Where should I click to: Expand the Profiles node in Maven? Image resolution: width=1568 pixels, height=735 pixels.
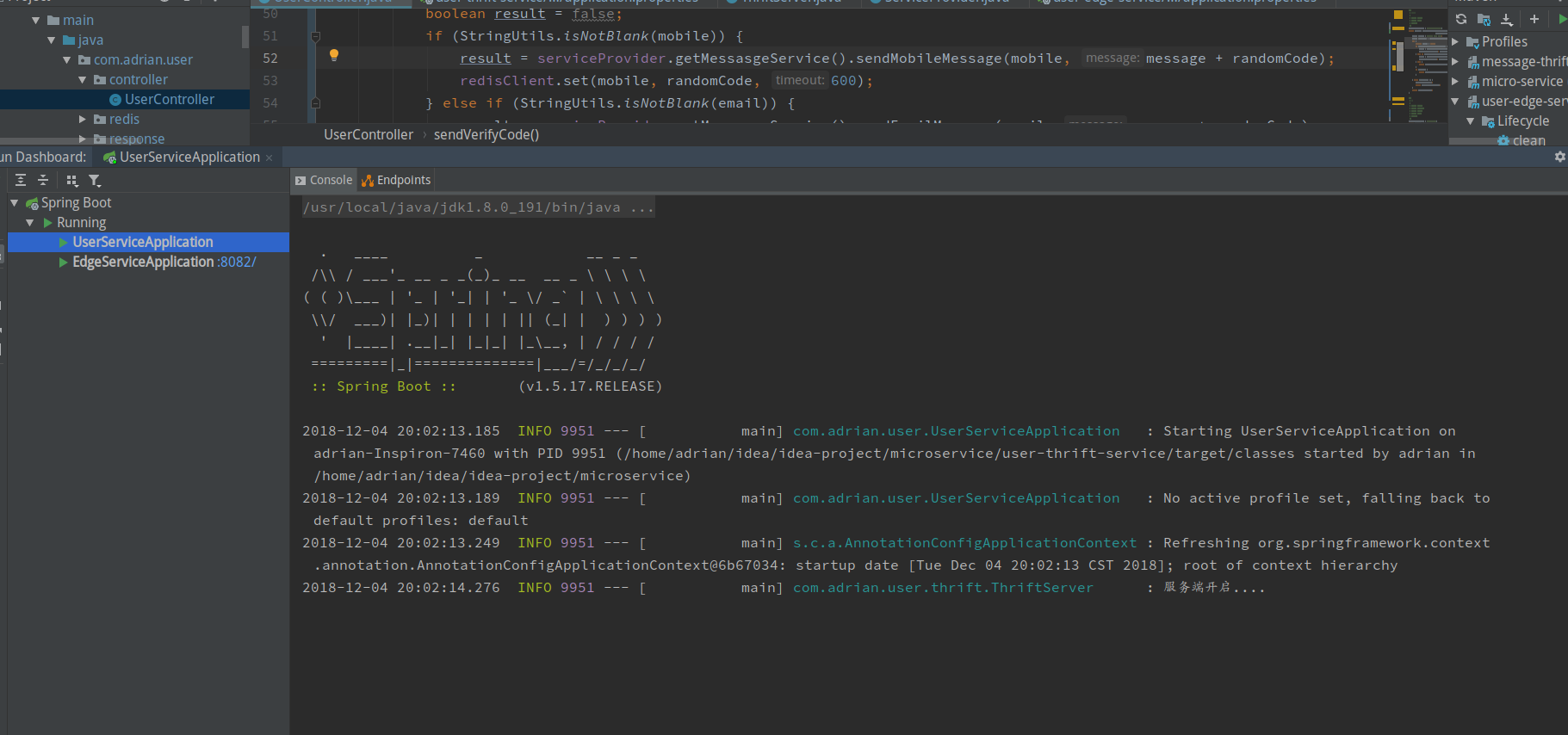pyautogui.click(x=1456, y=42)
